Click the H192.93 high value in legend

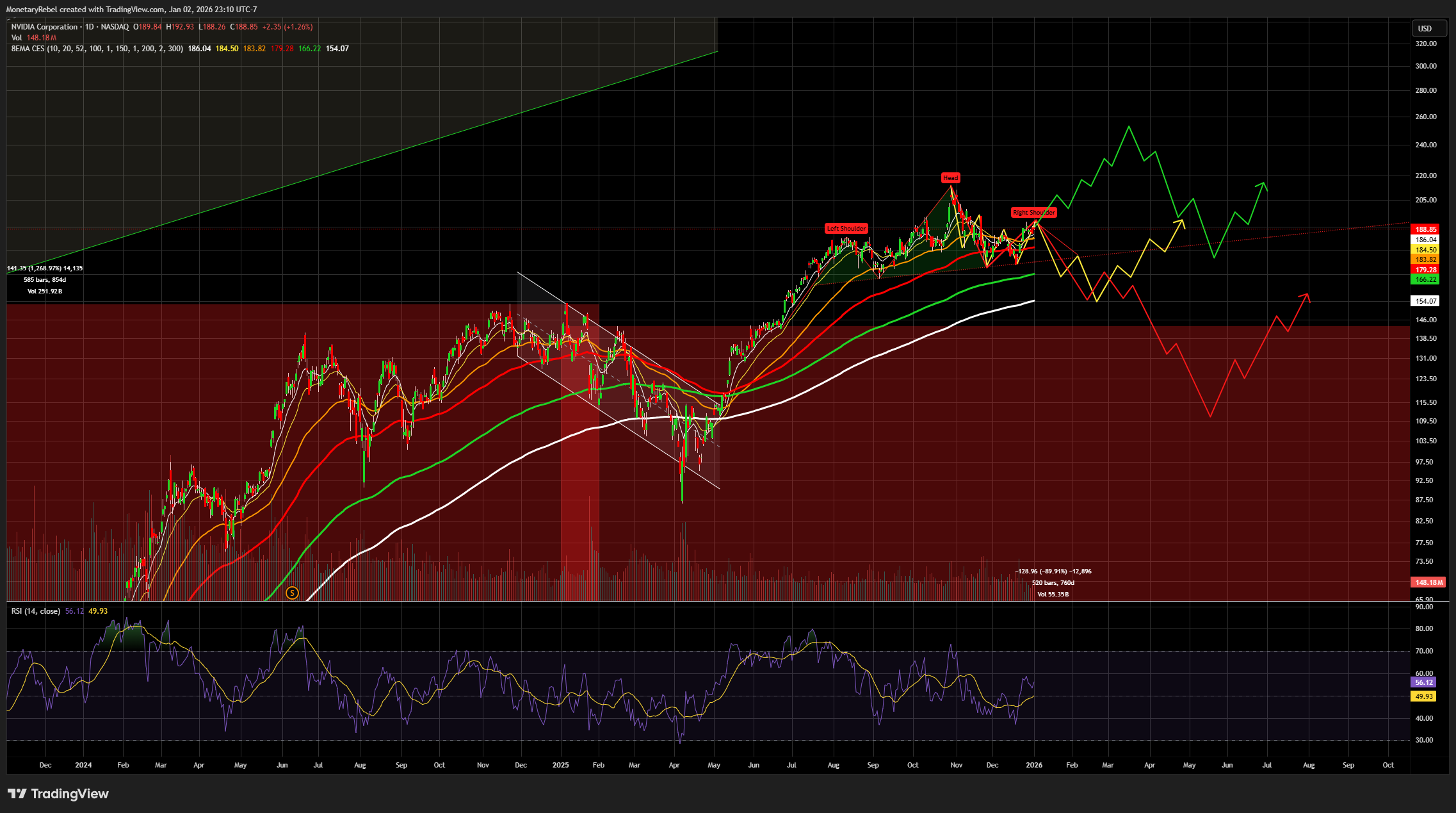coord(180,27)
